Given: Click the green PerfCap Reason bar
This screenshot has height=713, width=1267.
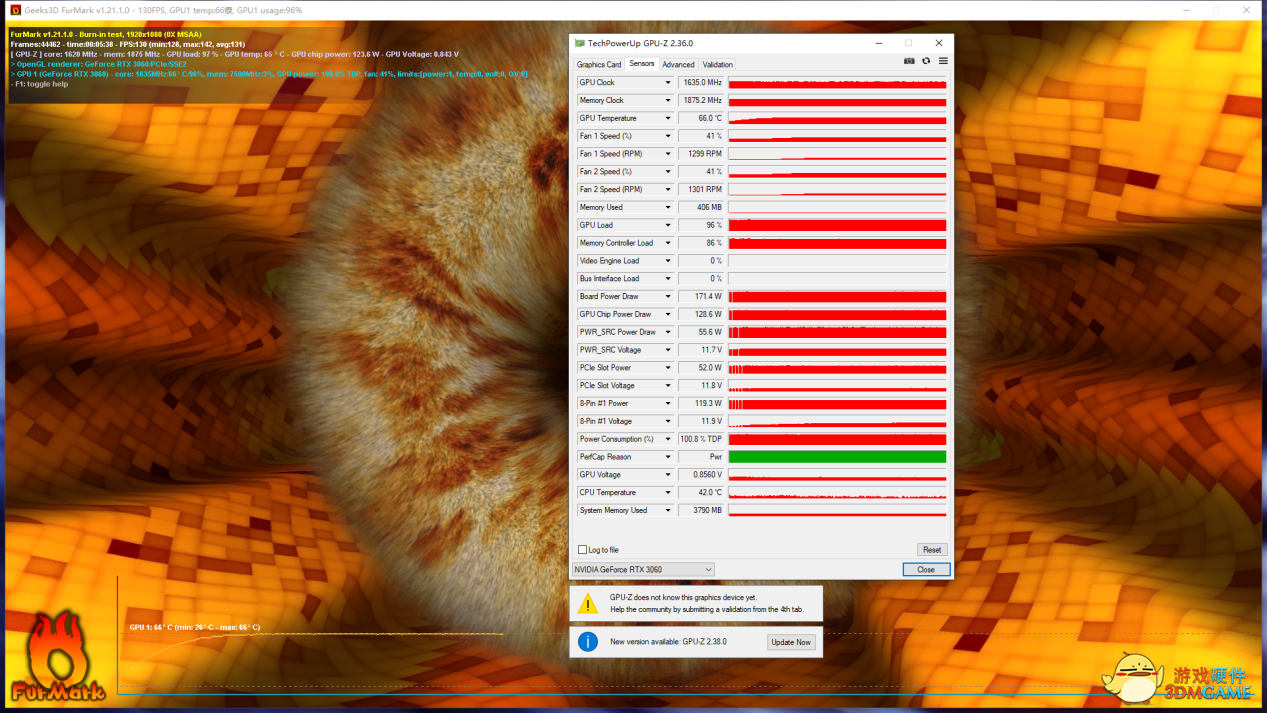Looking at the screenshot, I should coord(837,457).
